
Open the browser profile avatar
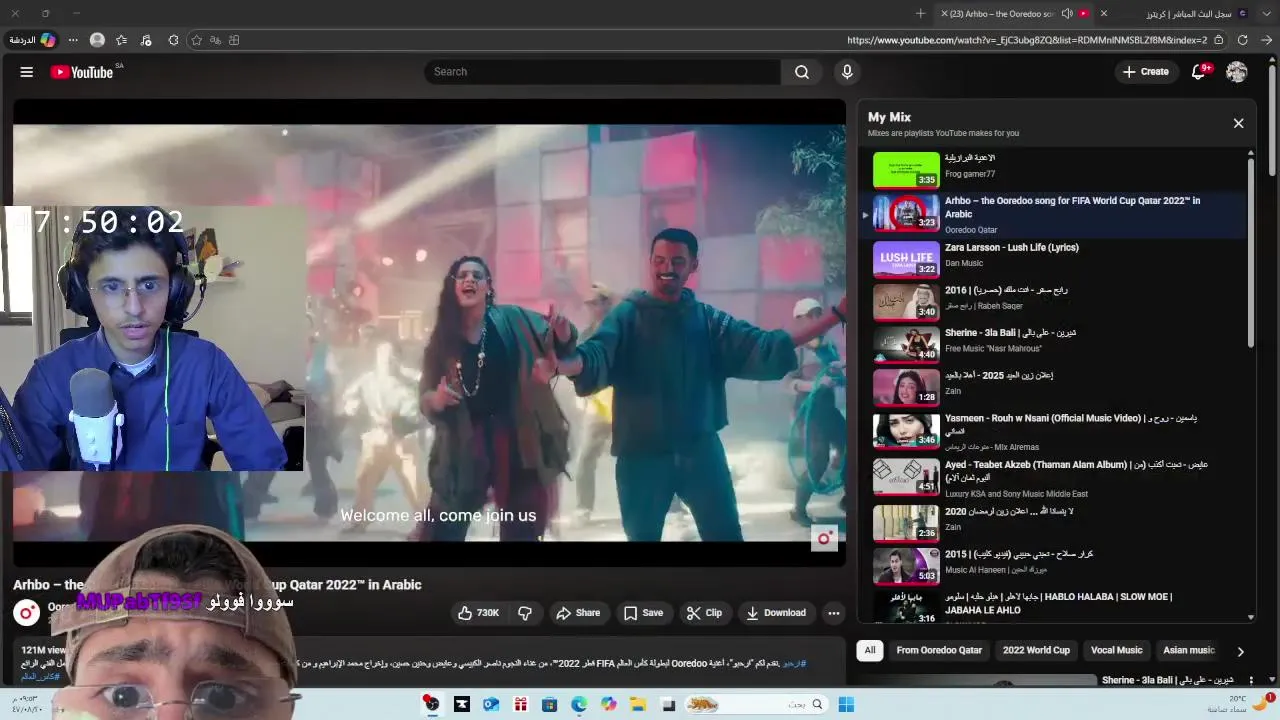[x=97, y=40]
